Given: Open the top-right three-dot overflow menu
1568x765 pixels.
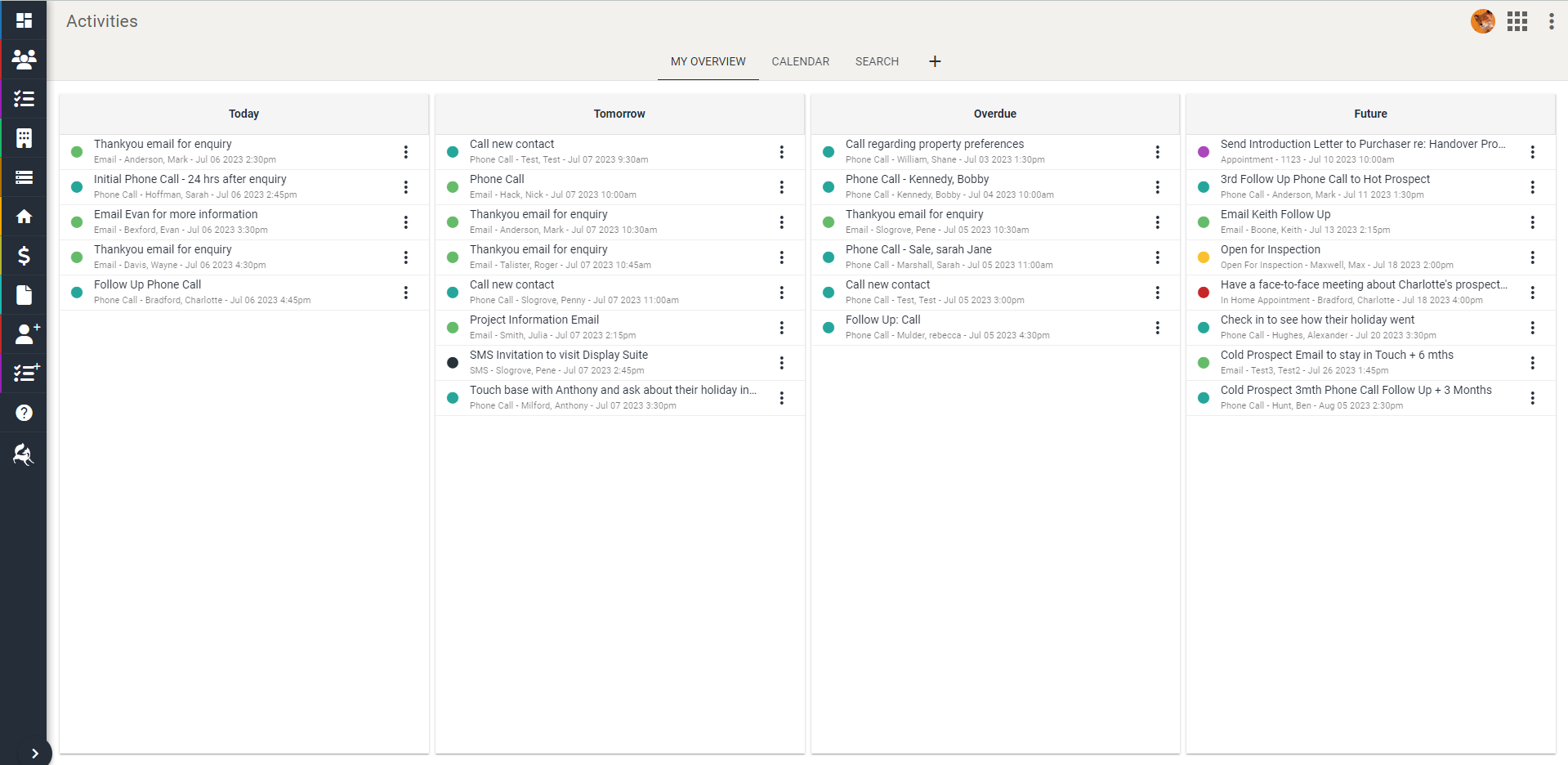Looking at the screenshot, I should coord(1551,21).
